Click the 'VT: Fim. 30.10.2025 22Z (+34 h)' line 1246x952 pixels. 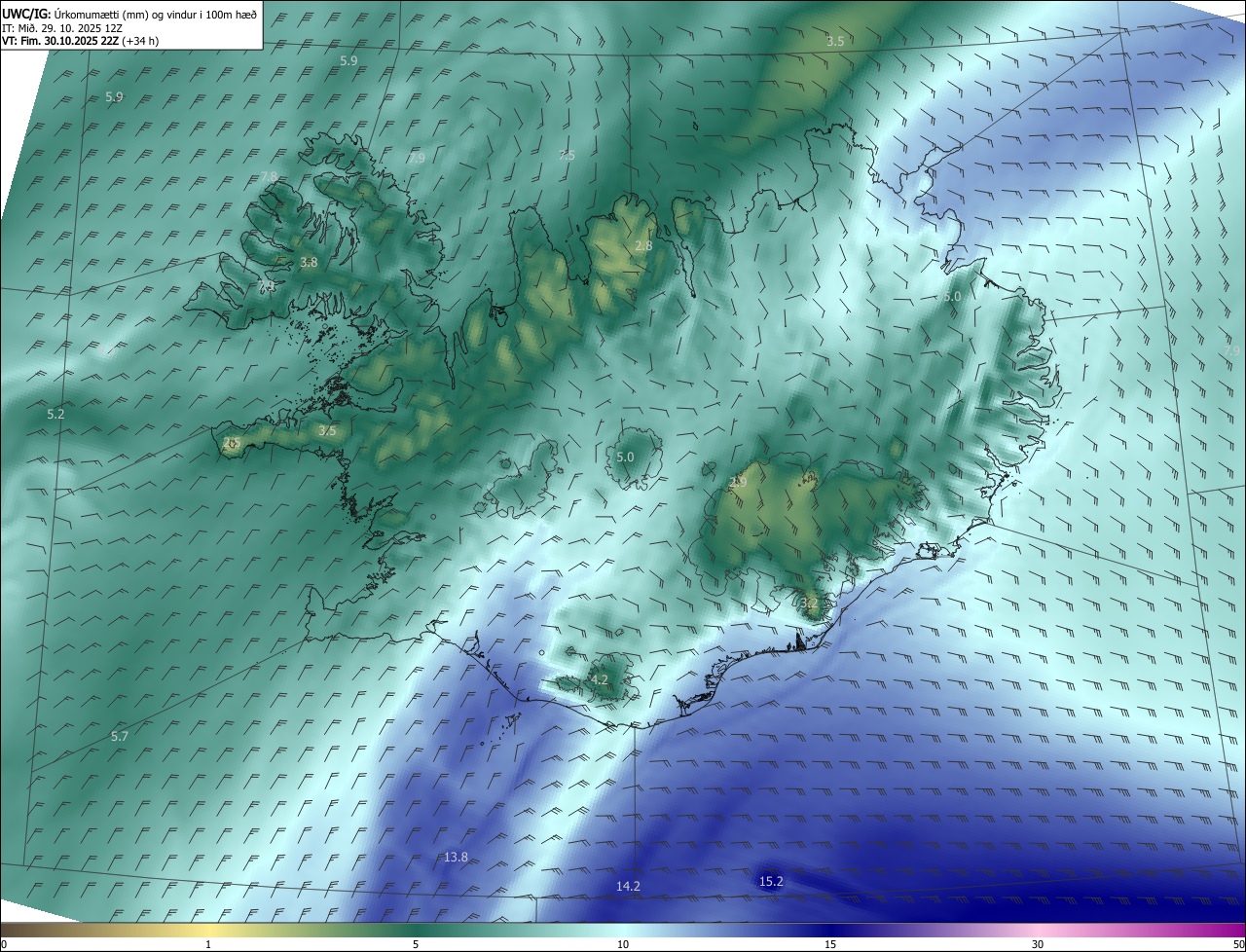(80, 41)
